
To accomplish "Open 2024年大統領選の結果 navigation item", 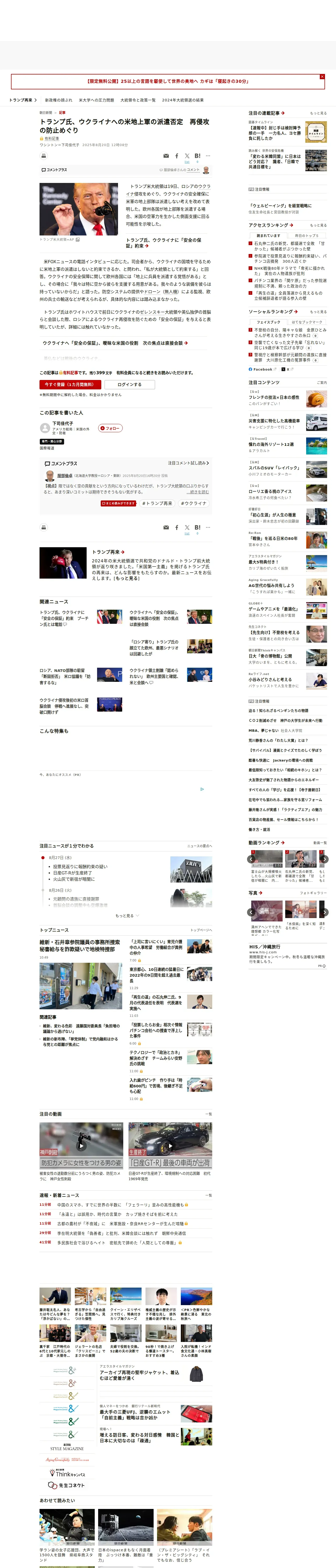I will [183, 100].
